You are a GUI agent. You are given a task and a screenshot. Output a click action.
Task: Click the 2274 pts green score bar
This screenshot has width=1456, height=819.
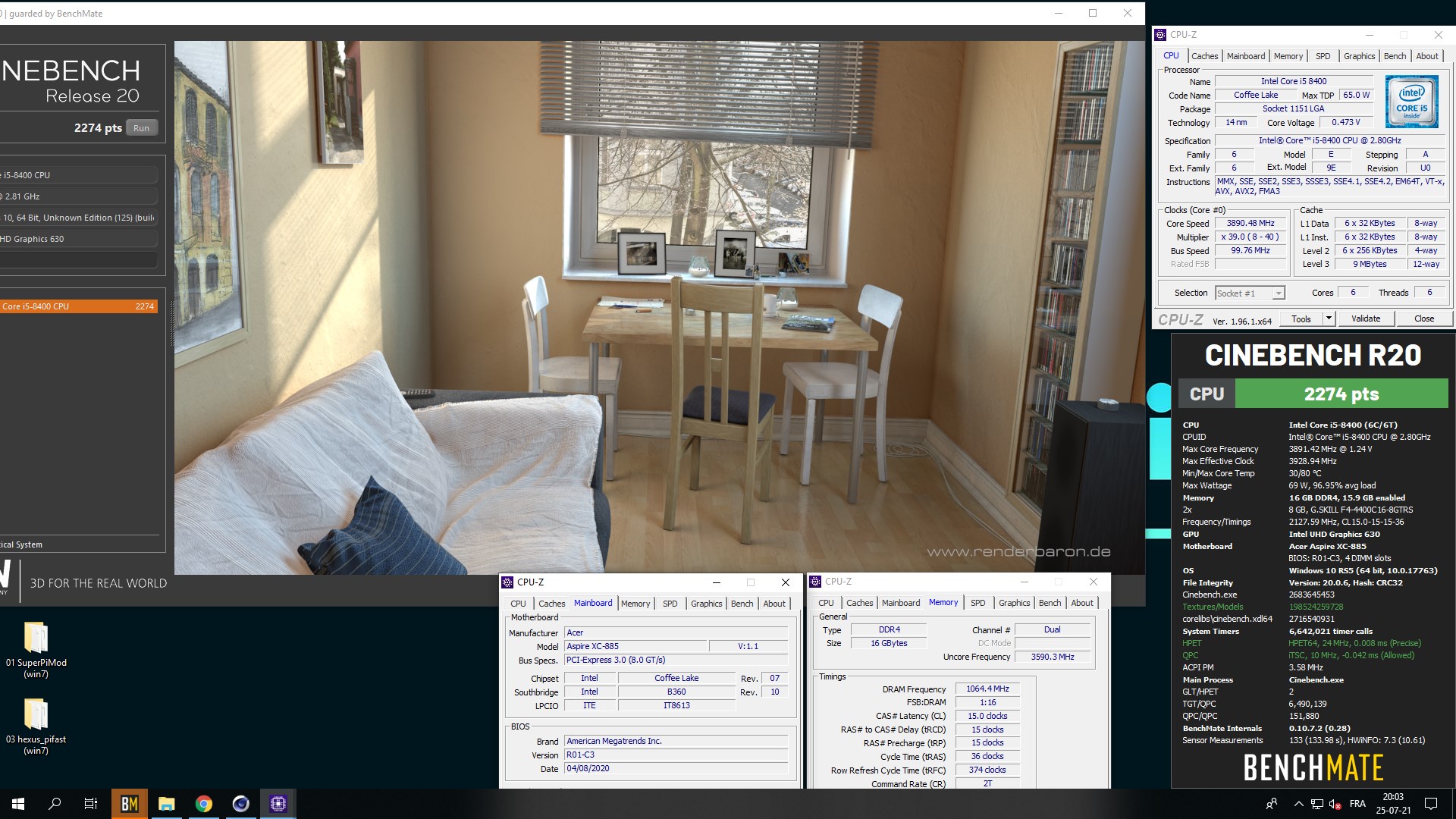point(1341,394)
